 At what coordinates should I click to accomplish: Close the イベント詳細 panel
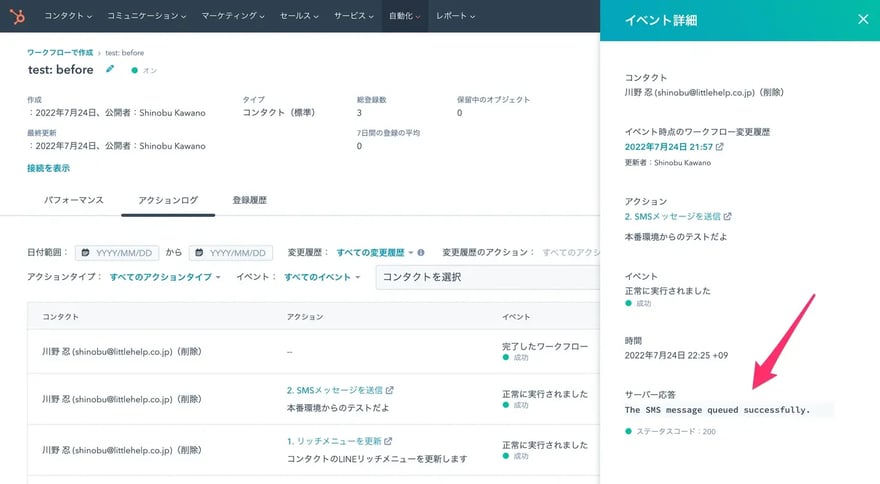click(863, 19)
